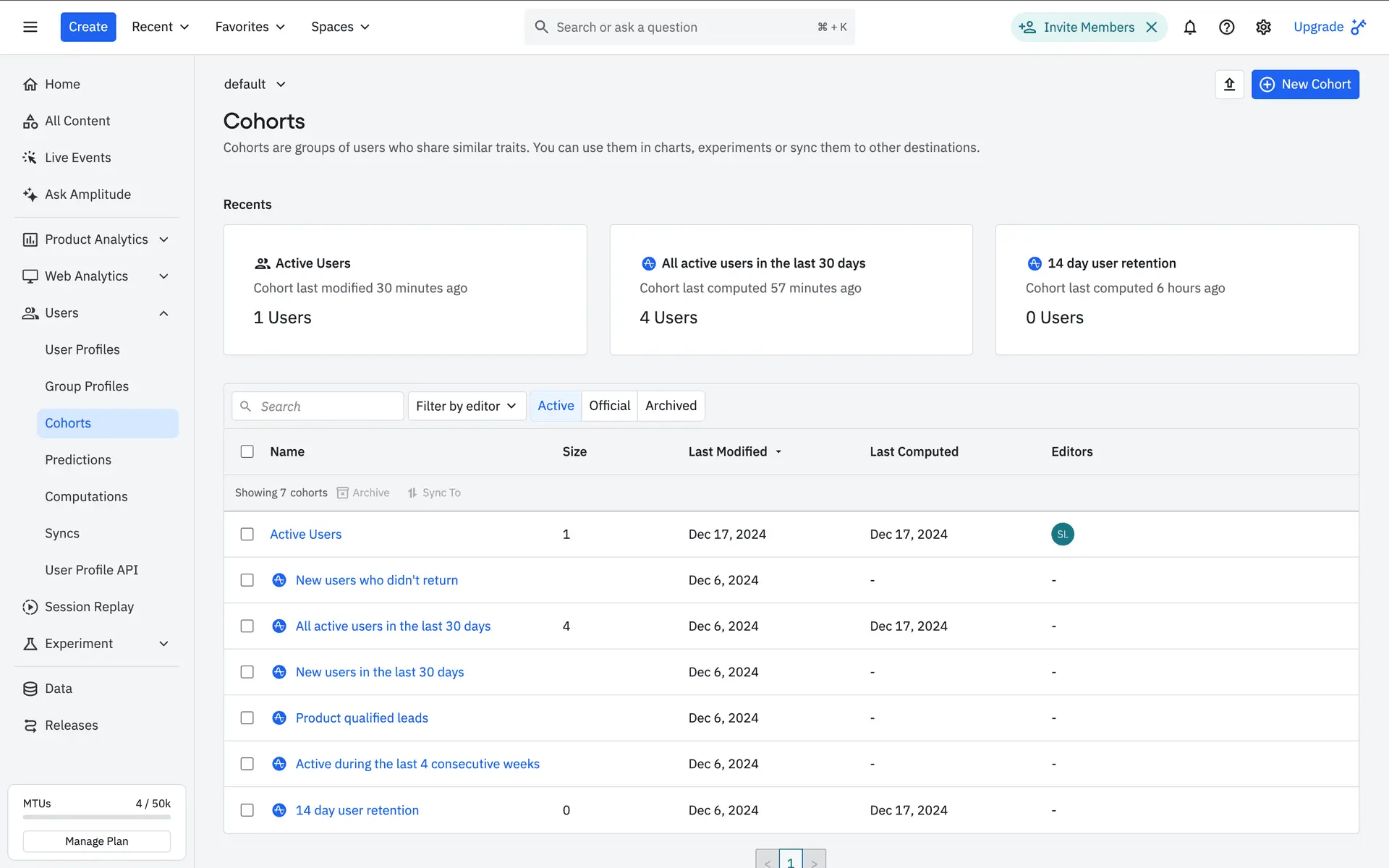Open Ask Amplitude in the sidebar
1389x868 pixels.
pyautogui.click(x=88, y=195)
